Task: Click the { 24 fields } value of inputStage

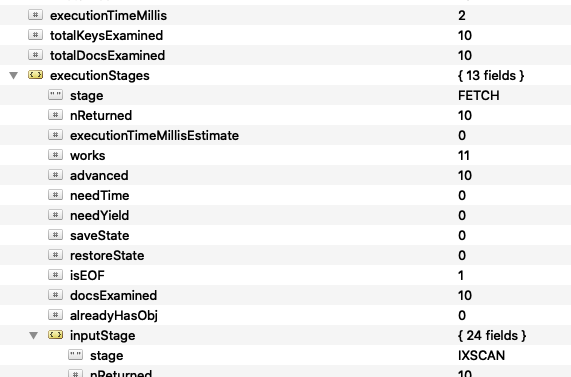Action: [x=492, y=335]
